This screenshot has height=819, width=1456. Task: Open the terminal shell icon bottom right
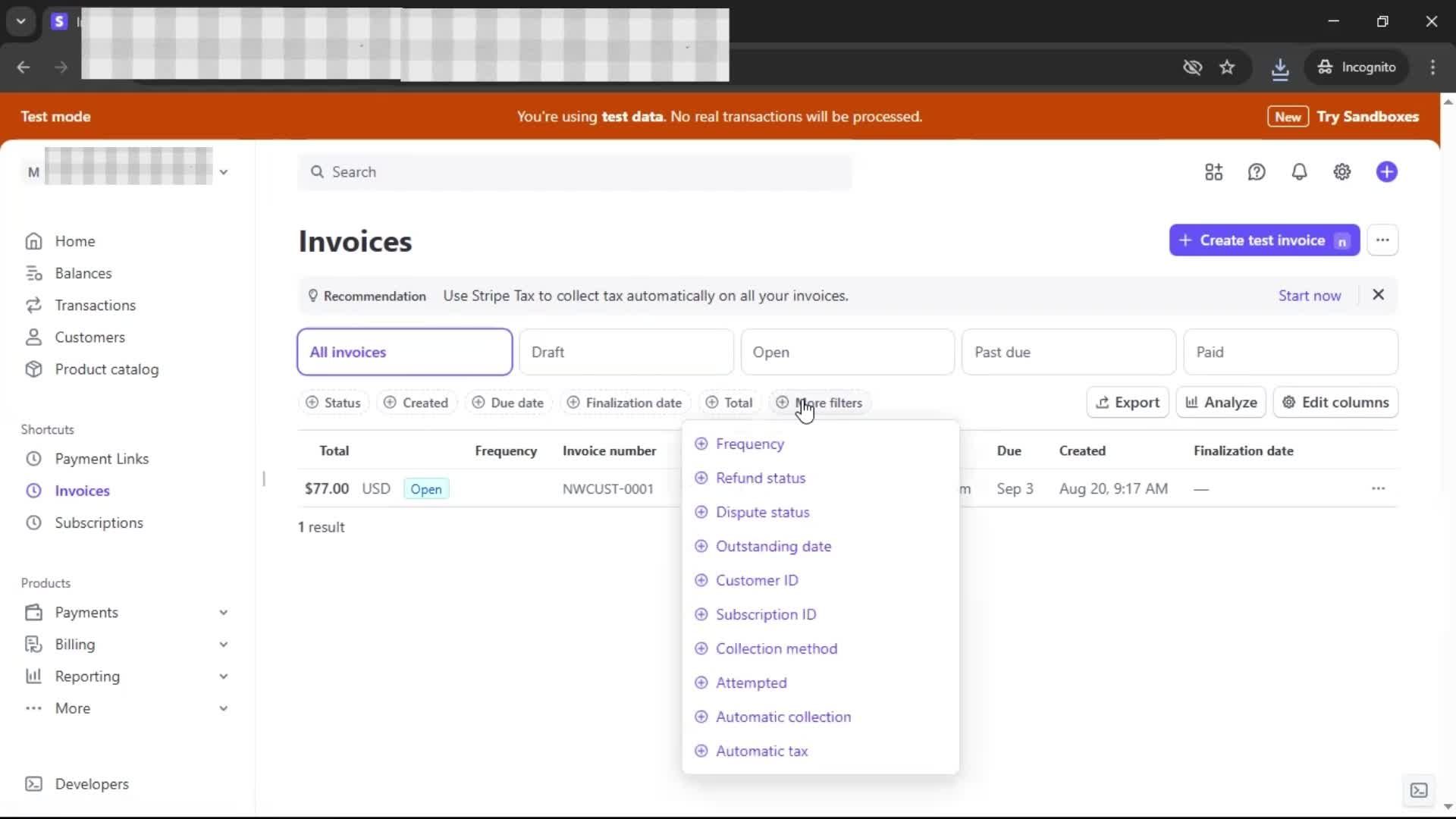[x=1418, y=790]
